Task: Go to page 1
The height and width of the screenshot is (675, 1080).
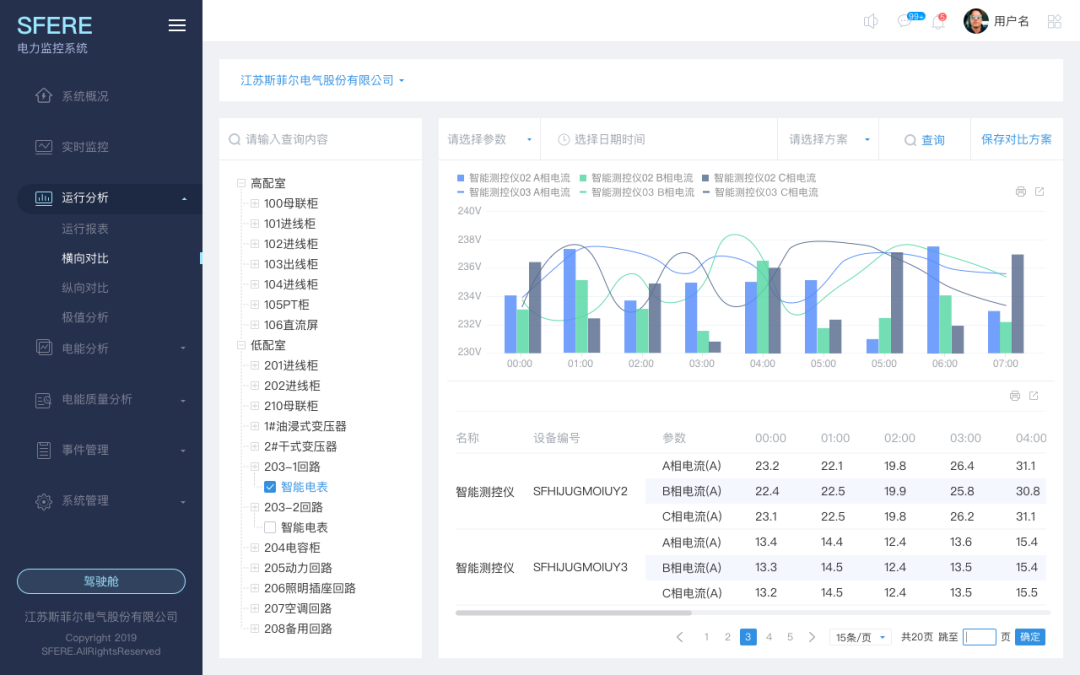Action: 706,637
